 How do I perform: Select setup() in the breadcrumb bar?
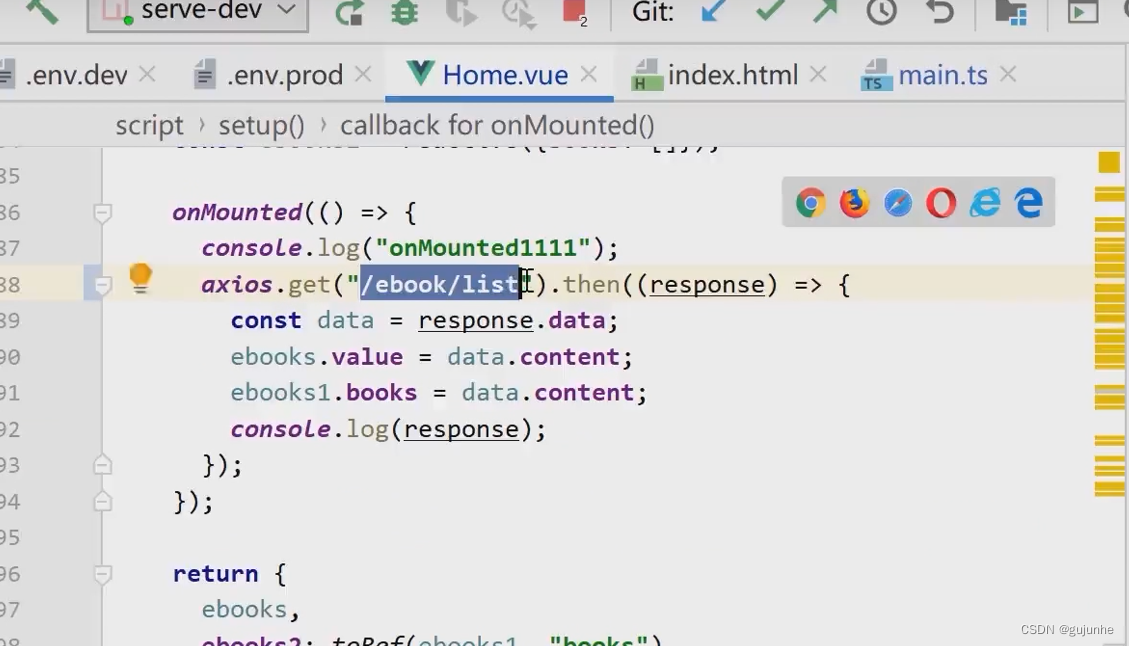point(261,125)
